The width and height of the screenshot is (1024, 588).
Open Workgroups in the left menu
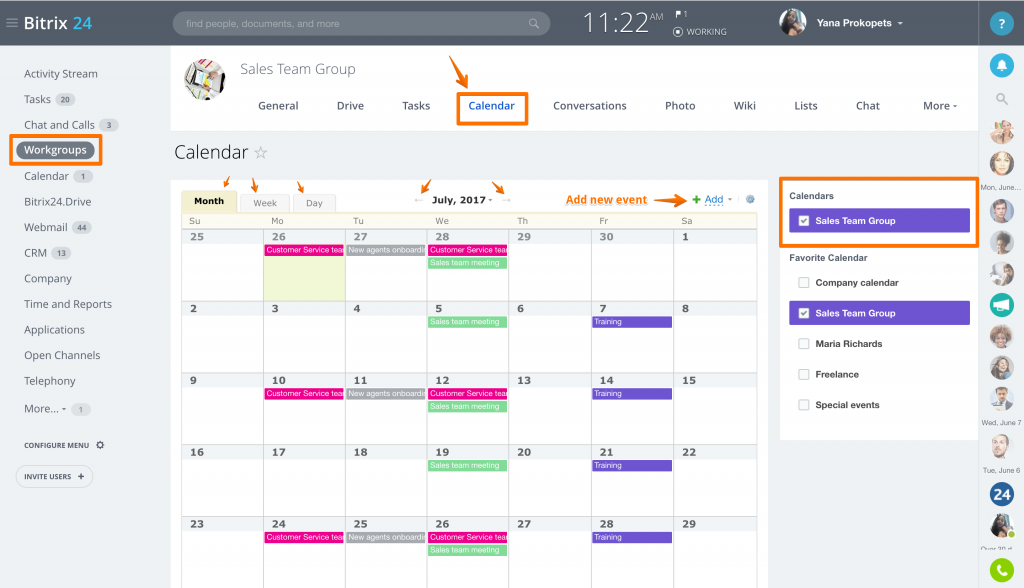tap(56, 150)
